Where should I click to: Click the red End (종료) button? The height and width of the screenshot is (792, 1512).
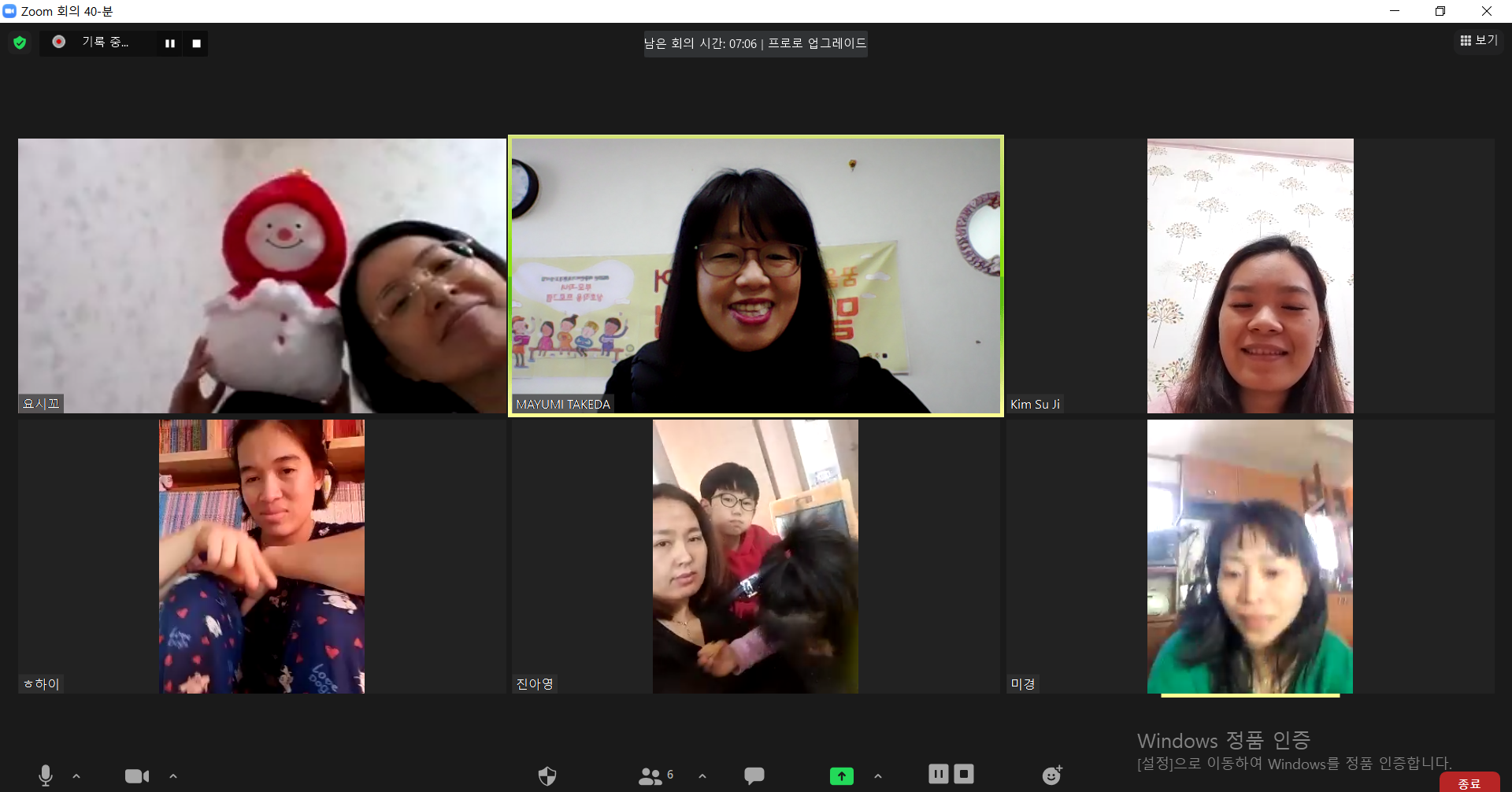click(x=1469, y=783)
